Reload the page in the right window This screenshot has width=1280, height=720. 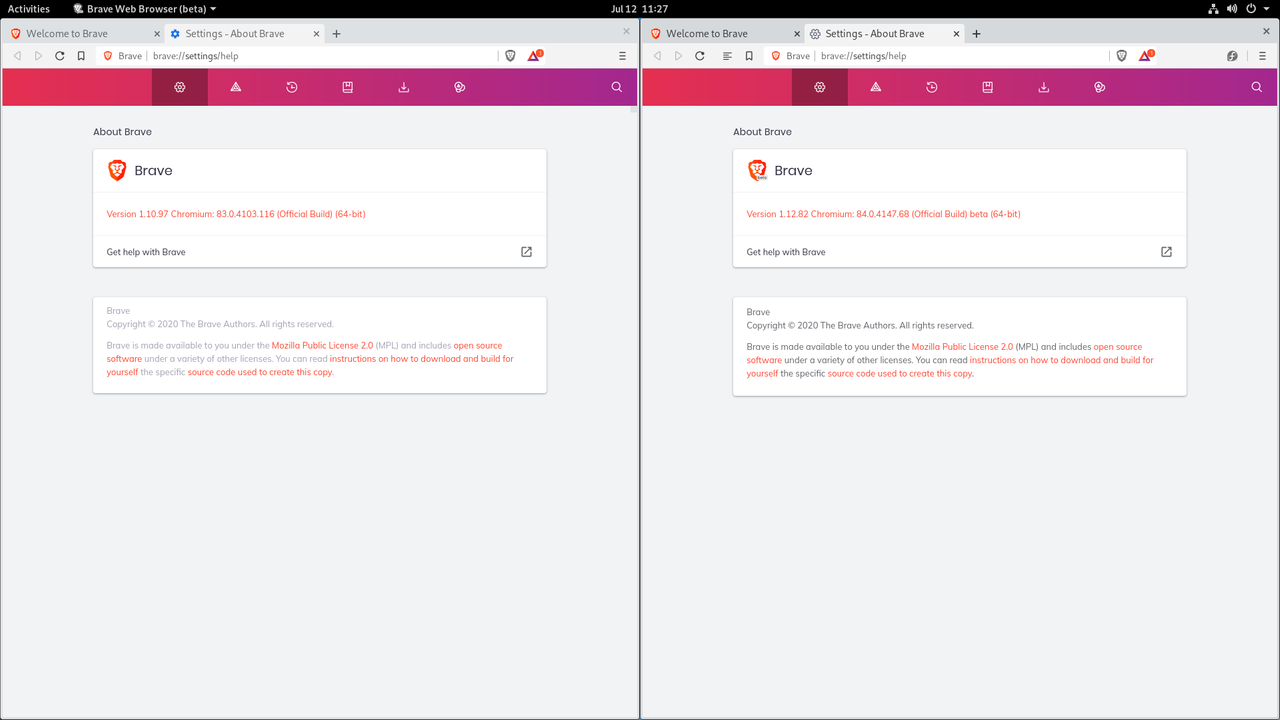tap(700, 56)
